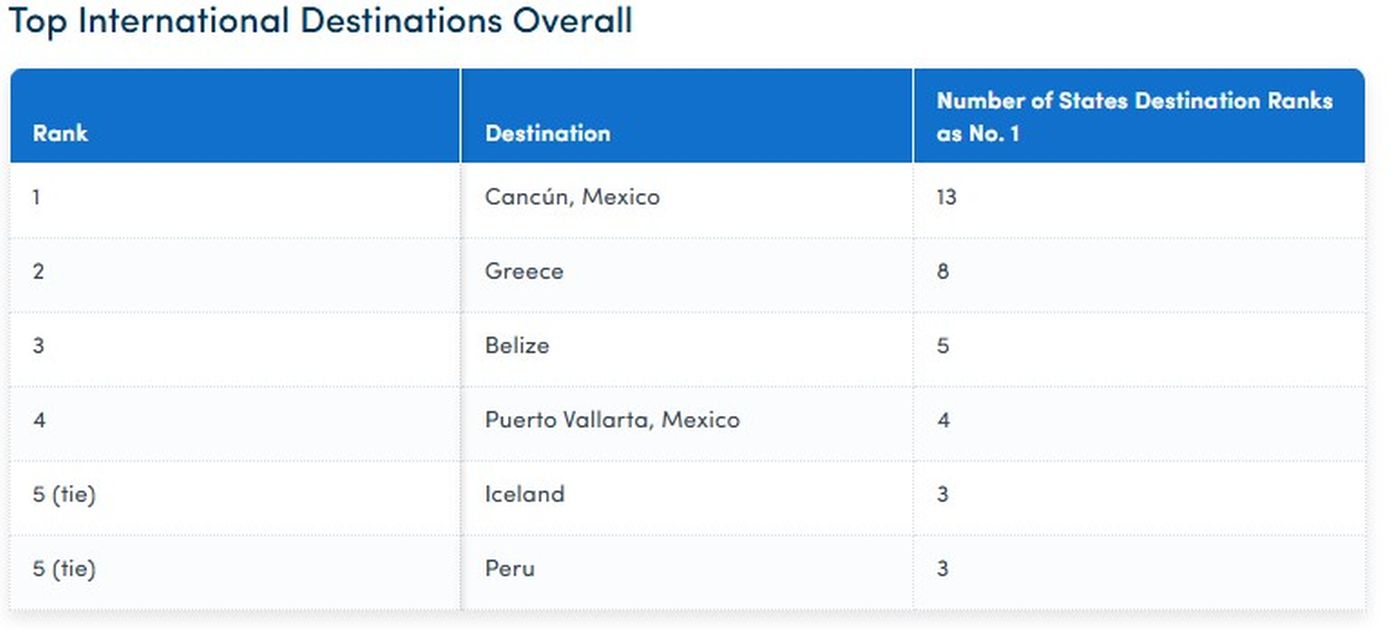Click the "5 (tie)" rank beside Iceland

63,494
